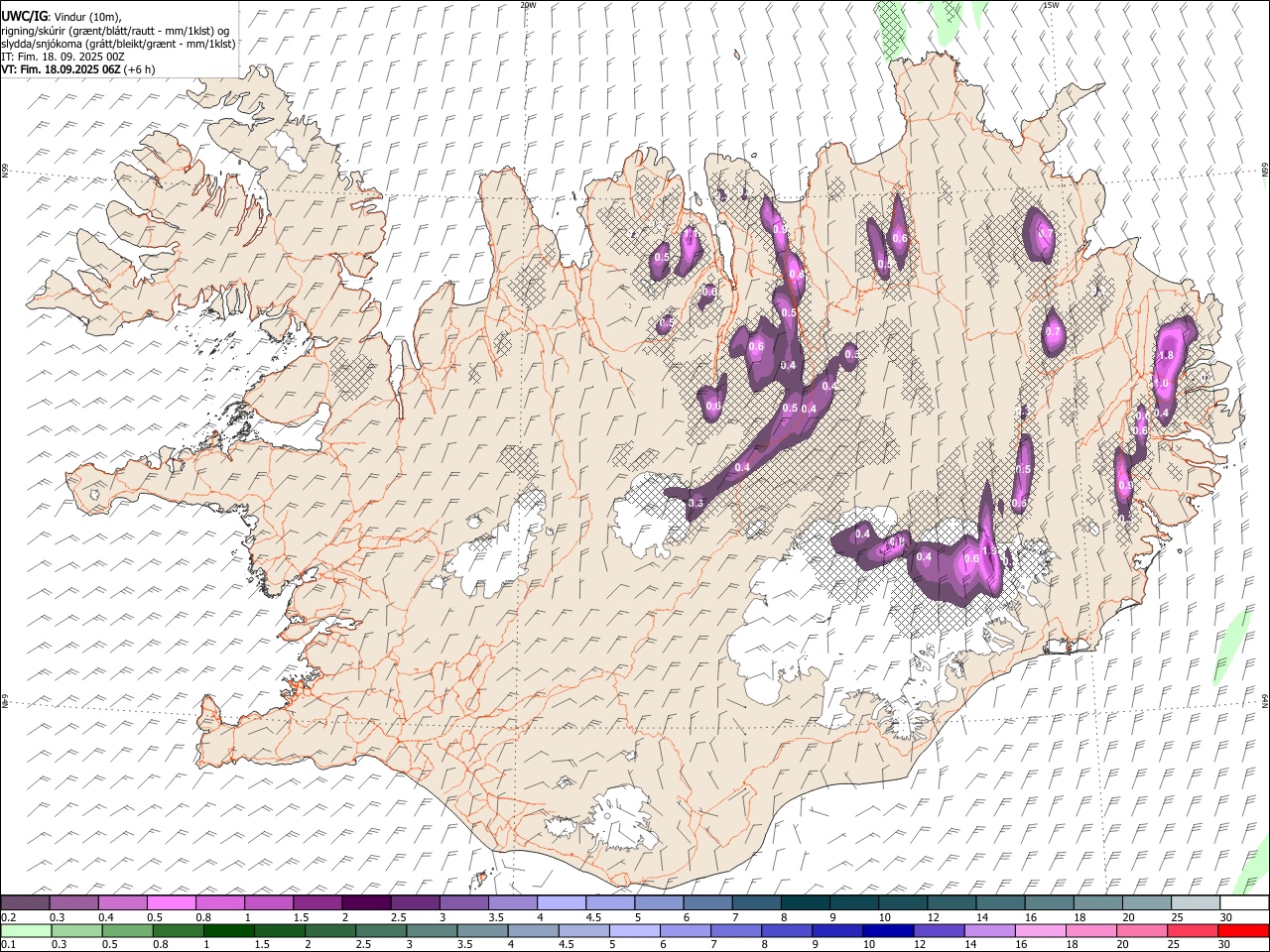Select the plum purple 1.5 swatch in upper row
The width and height of the screenshot is (1270, 952).
[x=317, y=903]
